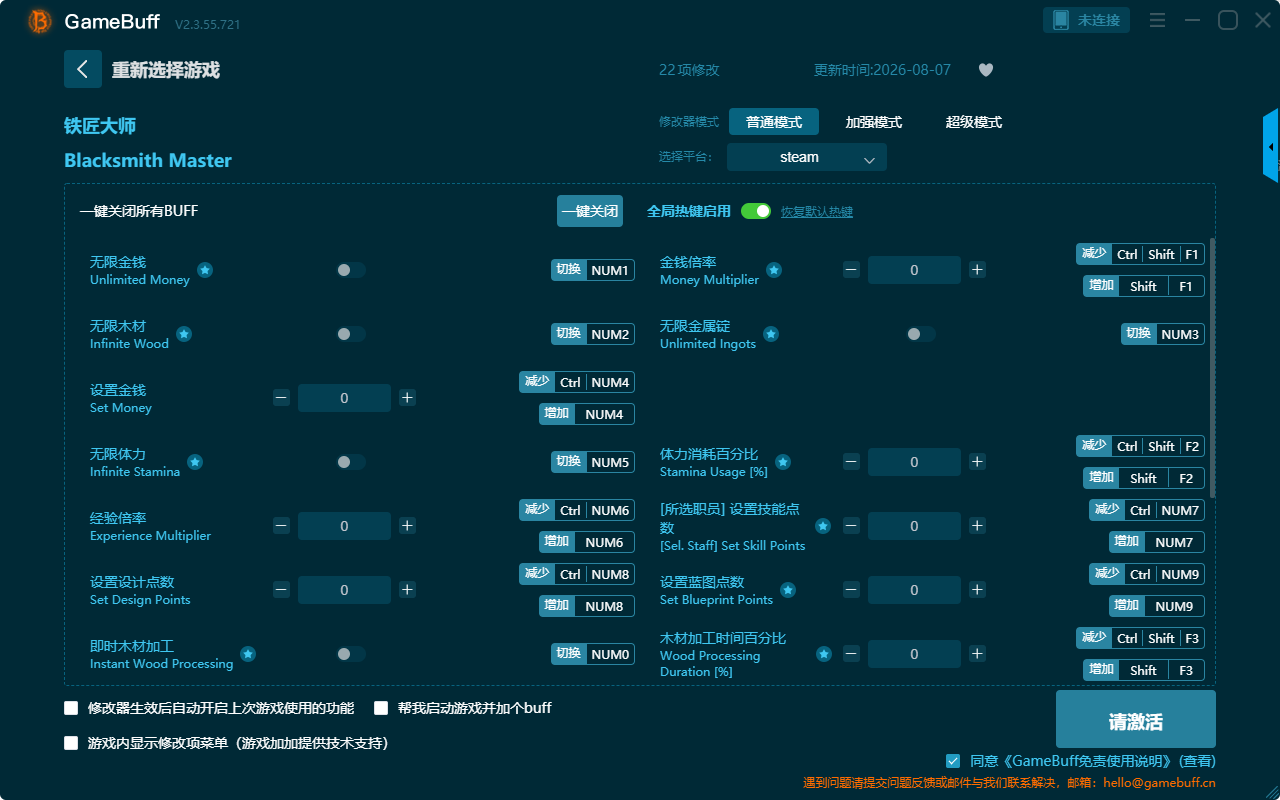Enable Infinite Stamina switch
Viewport: 1280px width, 800px height.
click(351, 462)
